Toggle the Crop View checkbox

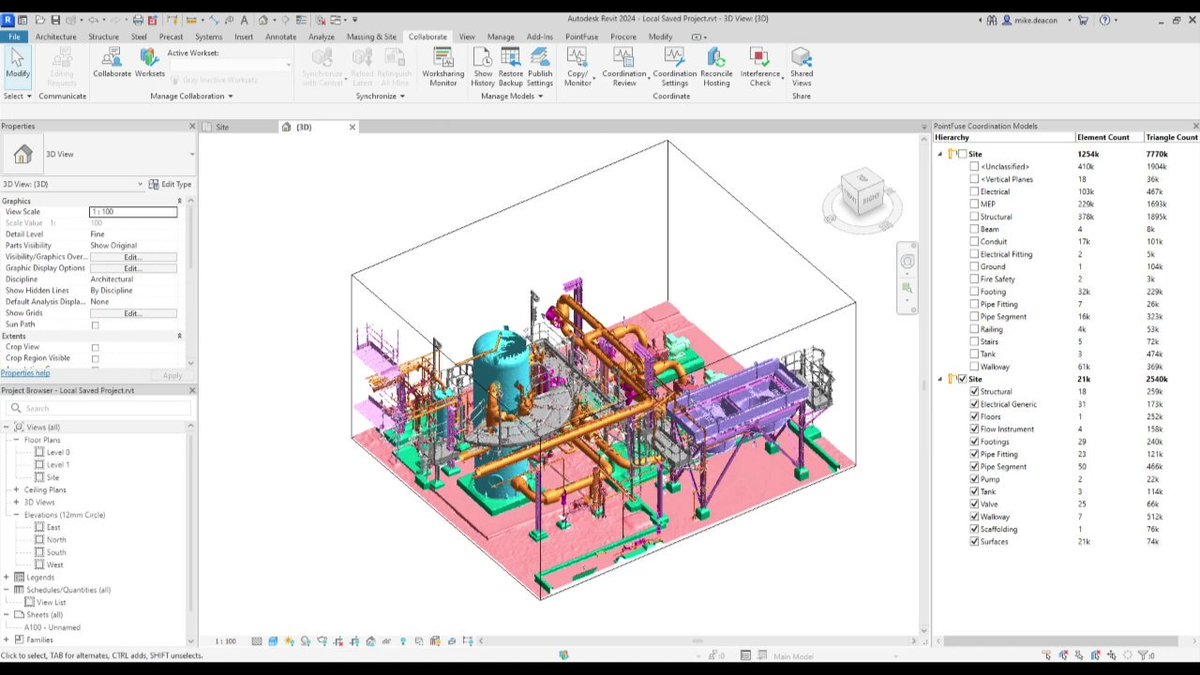96,348
